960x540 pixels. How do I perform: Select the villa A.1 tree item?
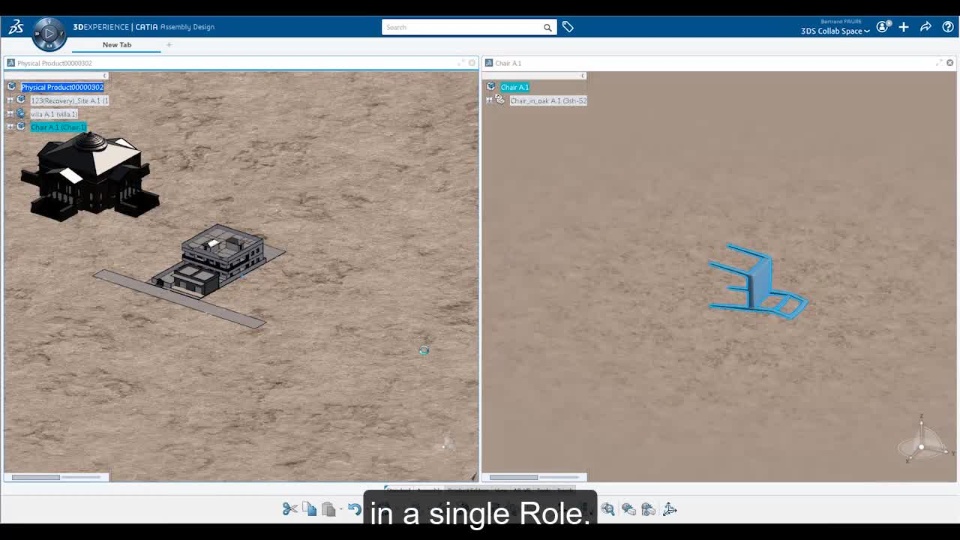click(54, 114)
